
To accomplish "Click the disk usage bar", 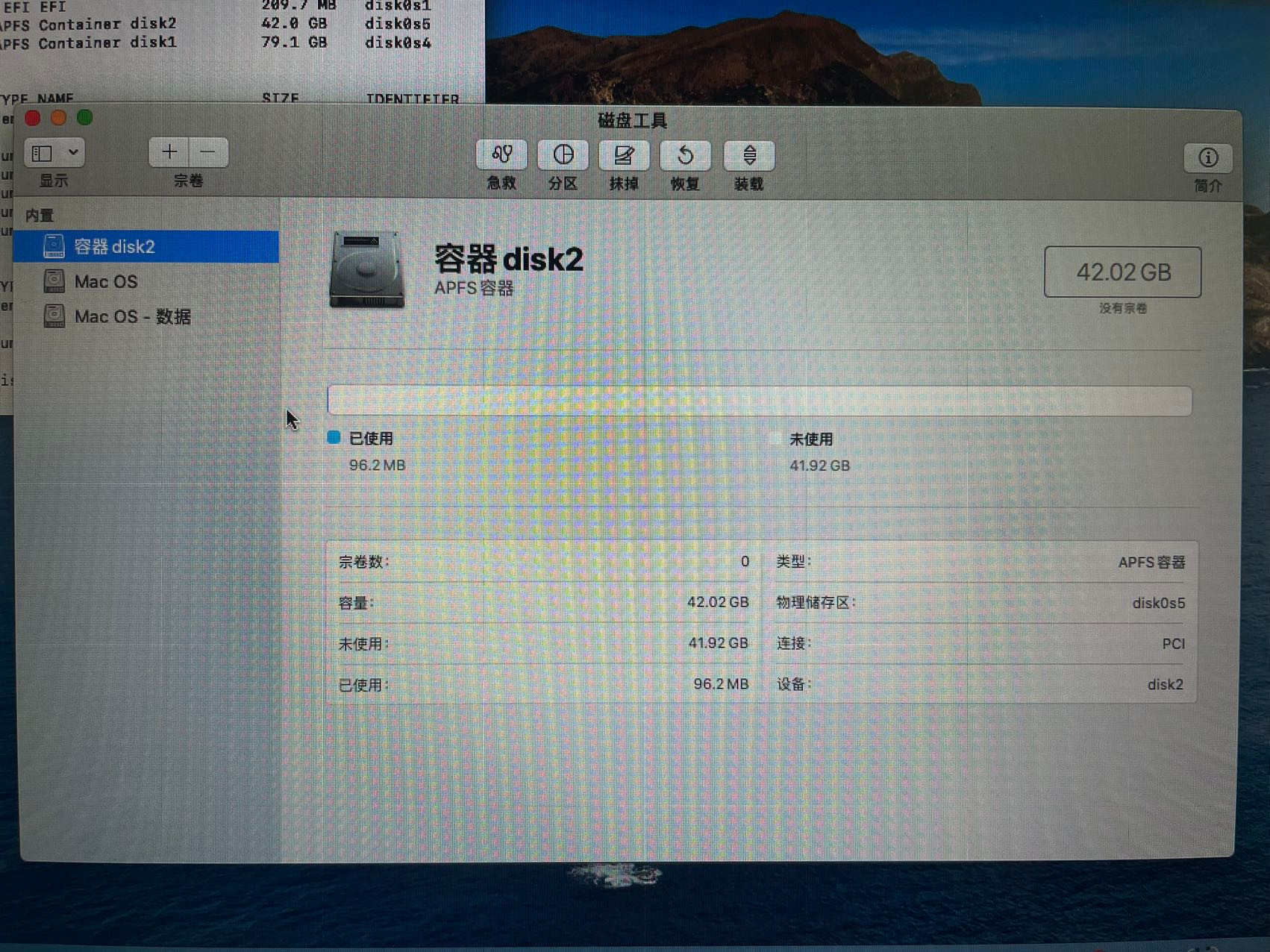I will (x=759, y=401).
